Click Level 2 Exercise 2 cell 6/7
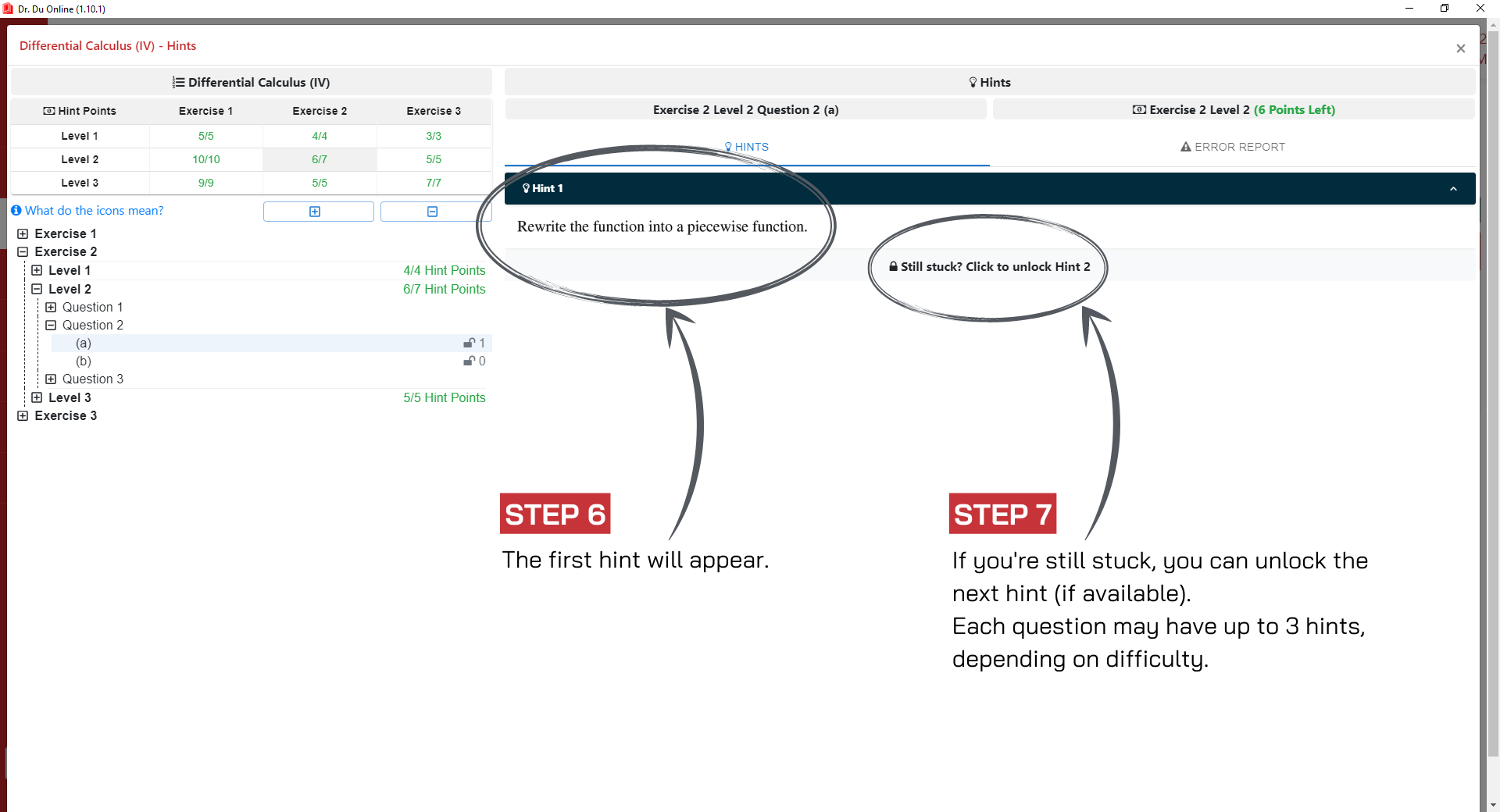 pyautogui.click(x=320, y=159)
